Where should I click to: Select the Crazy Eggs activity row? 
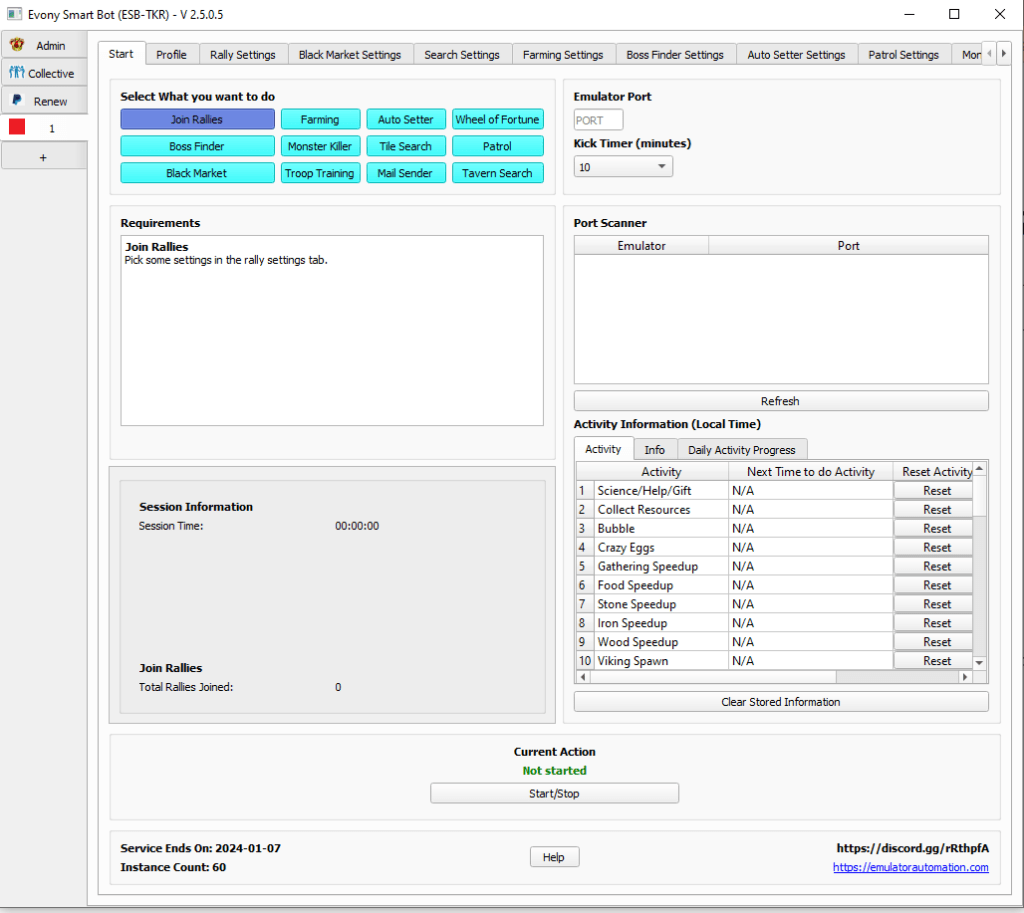point(774,547)
